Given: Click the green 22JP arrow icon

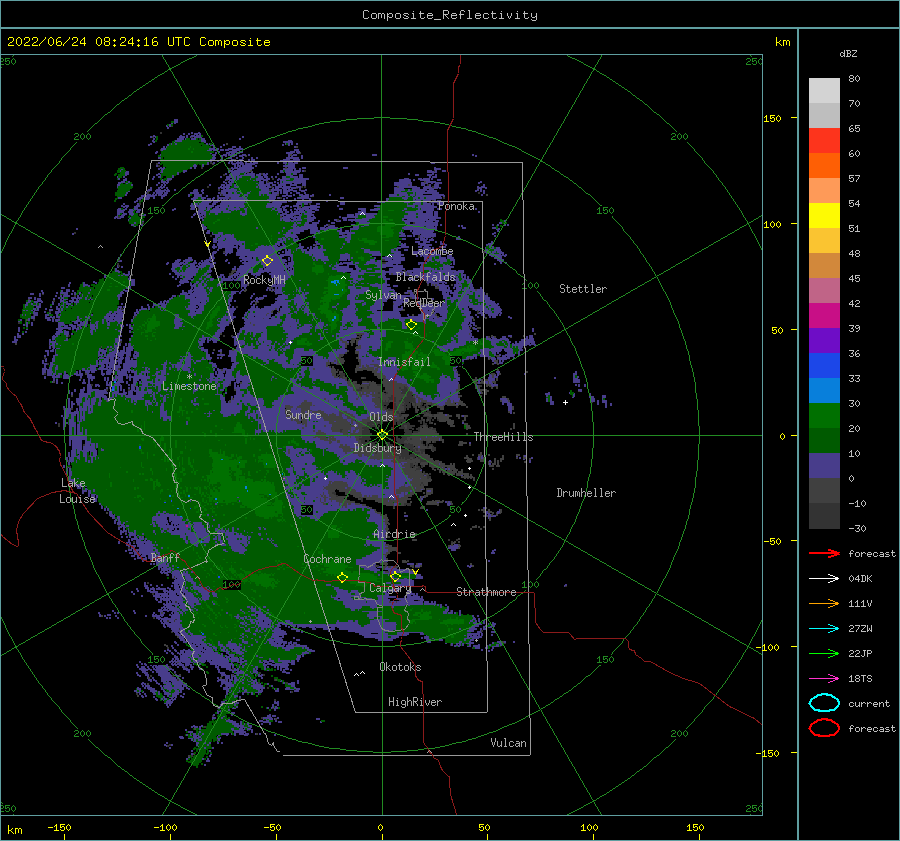Looking at the screenshot, I should tap(824, 653).
